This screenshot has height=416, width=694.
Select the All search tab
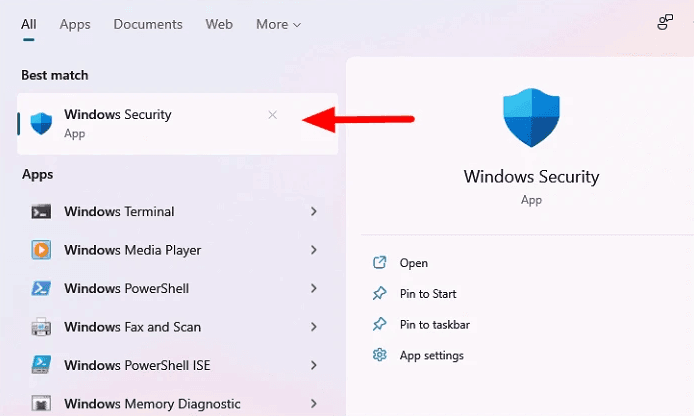[x=29, y=24]
